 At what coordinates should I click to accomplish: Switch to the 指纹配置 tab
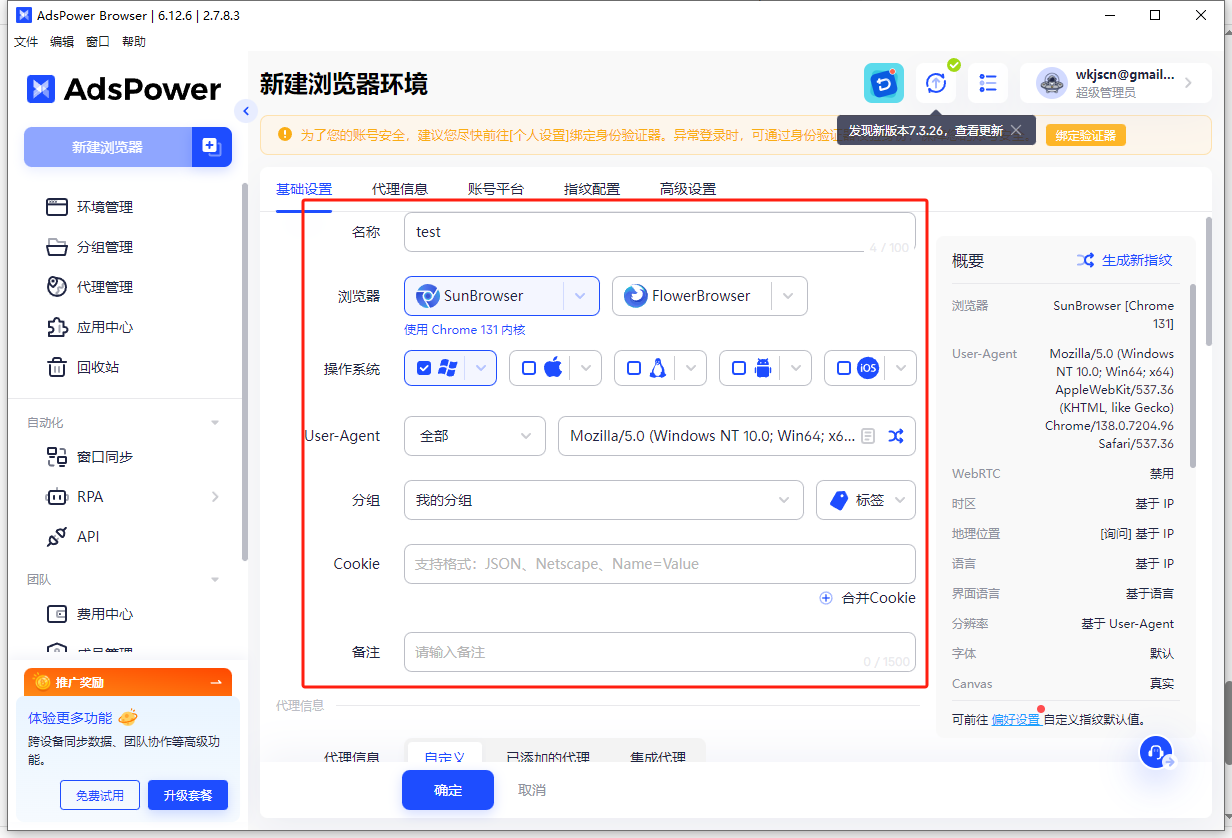[592, 189]
